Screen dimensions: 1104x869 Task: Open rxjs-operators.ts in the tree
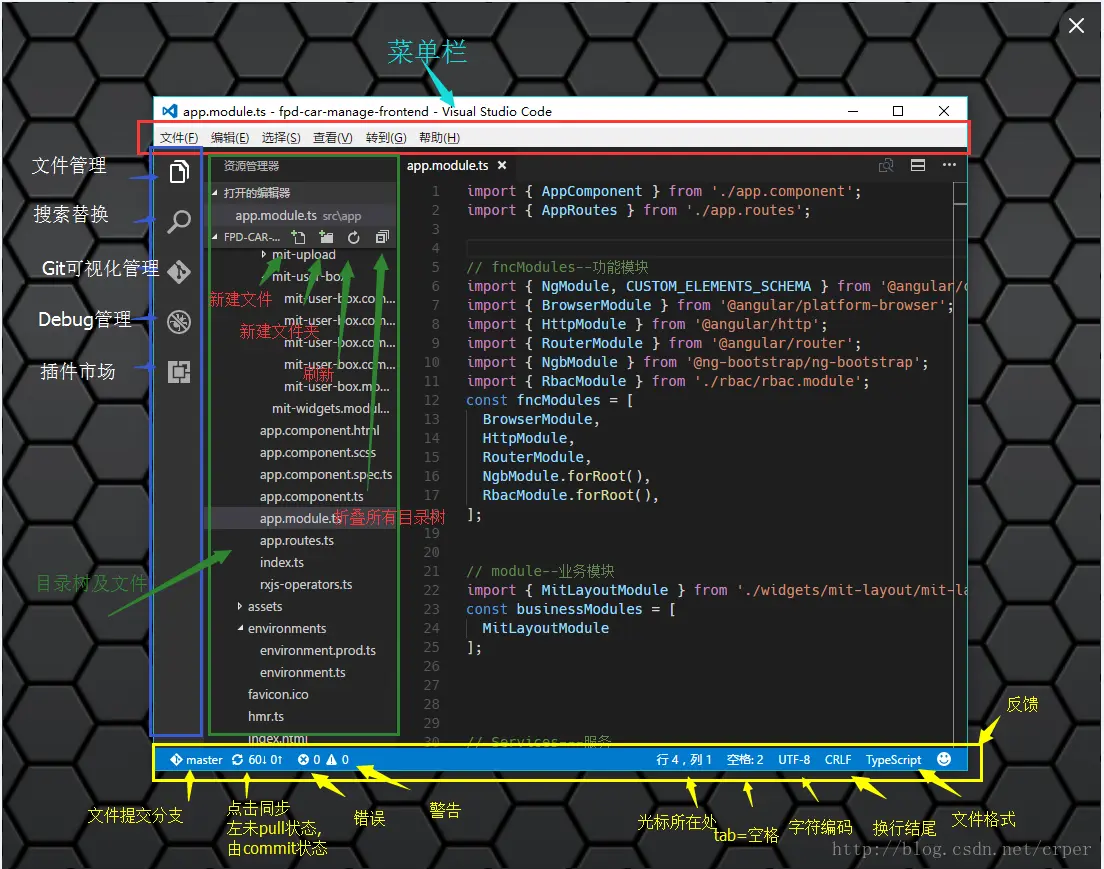306,584
